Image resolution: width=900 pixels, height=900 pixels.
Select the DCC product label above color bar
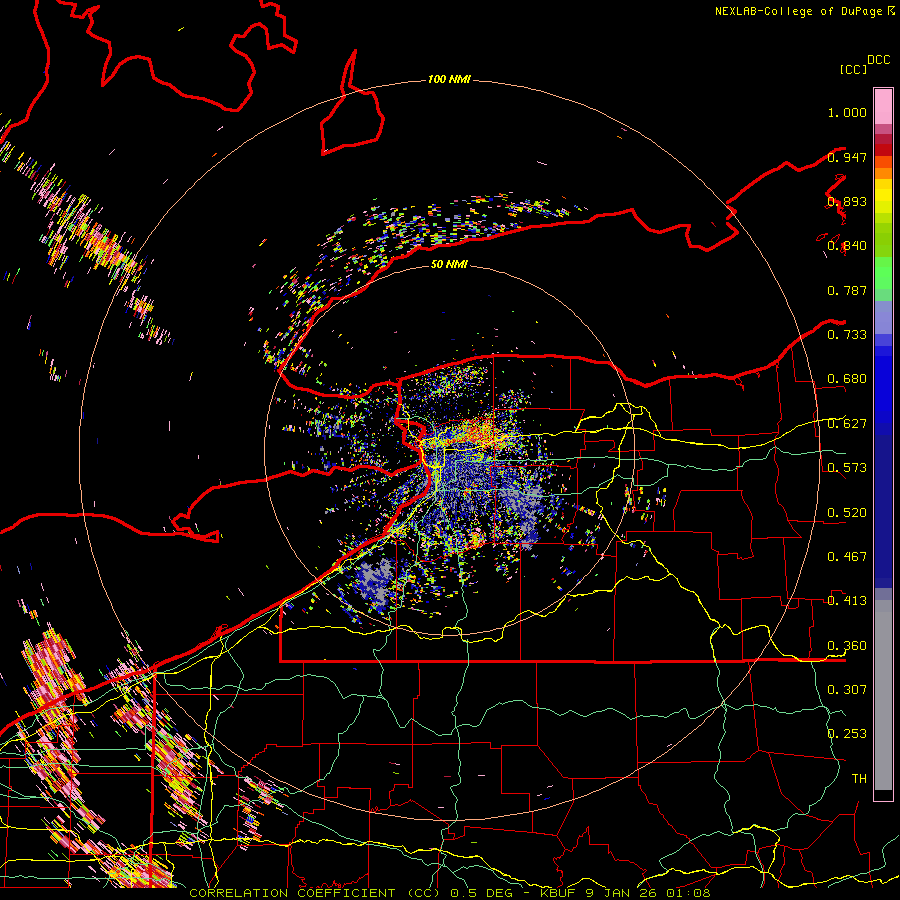click(878, 60)
